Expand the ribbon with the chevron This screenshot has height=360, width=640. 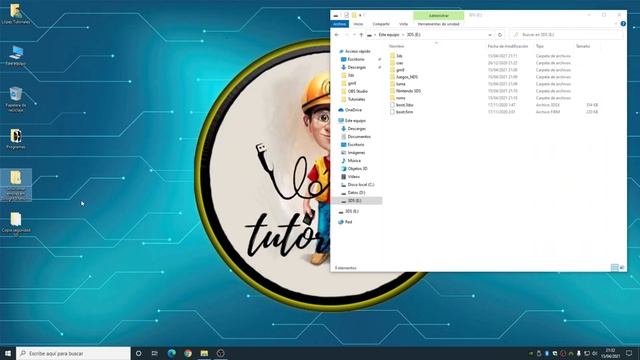(616, 24)
